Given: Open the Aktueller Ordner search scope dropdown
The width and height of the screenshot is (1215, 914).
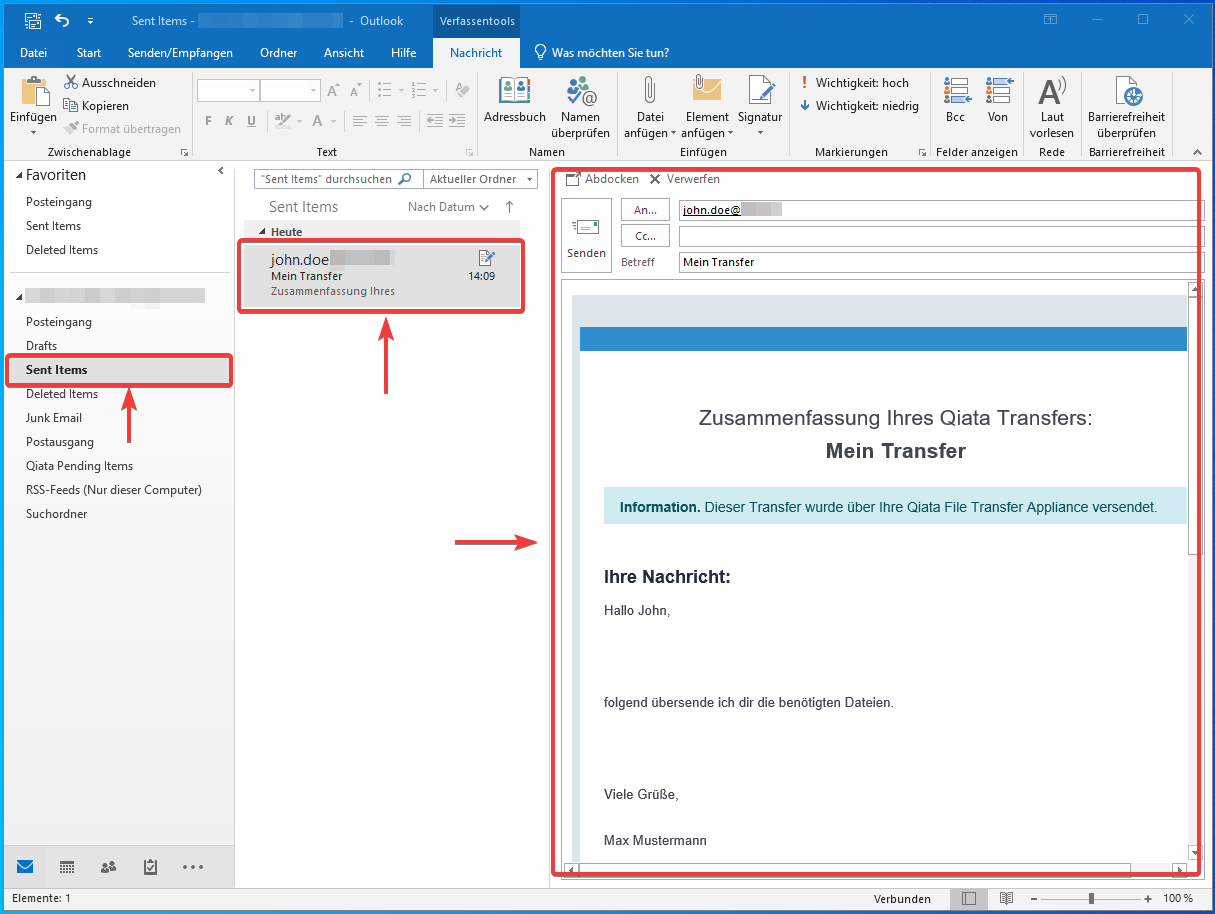Looking at the screenshot, I should [480, 179].
